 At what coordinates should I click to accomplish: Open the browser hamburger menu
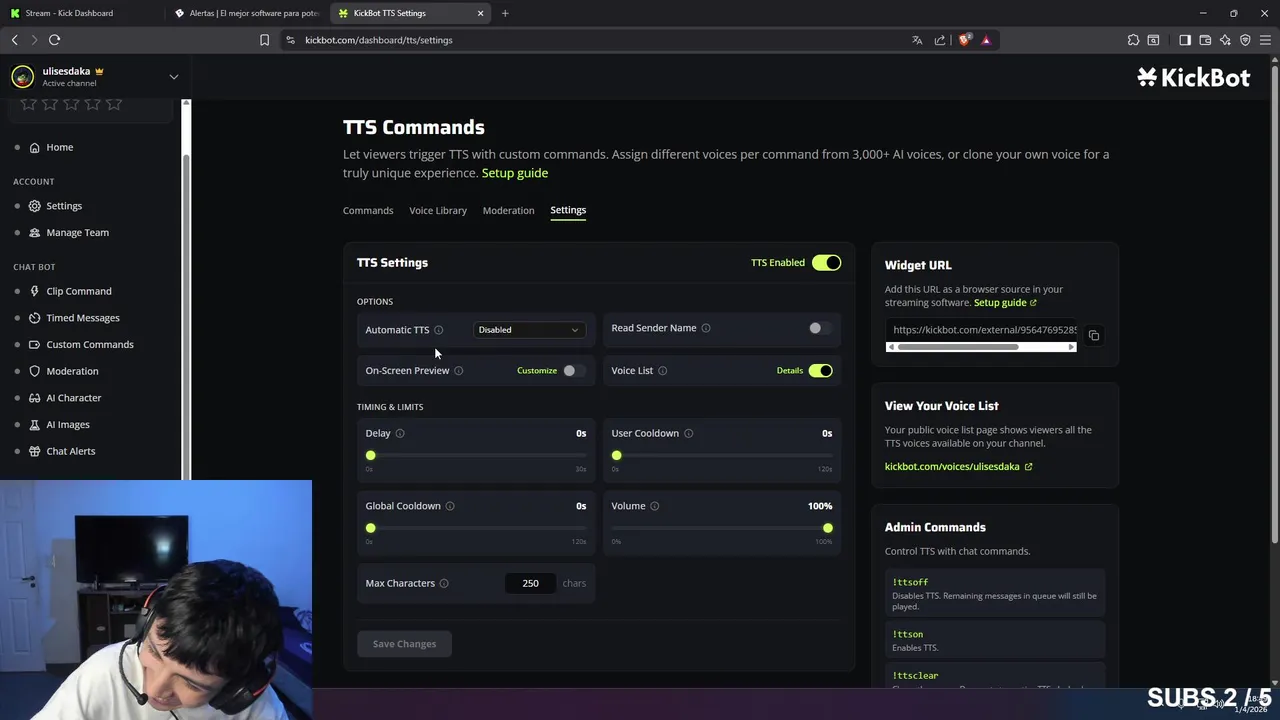point(1265,40)
